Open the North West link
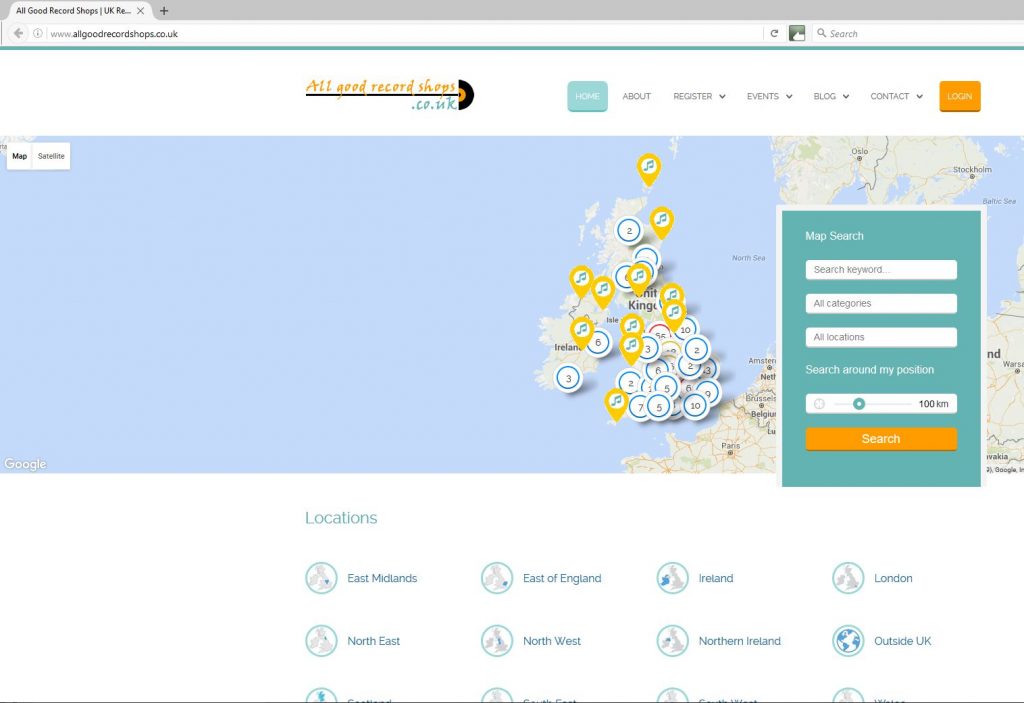Viewport: 1024px width, 703px height. [x=551, y=641]
